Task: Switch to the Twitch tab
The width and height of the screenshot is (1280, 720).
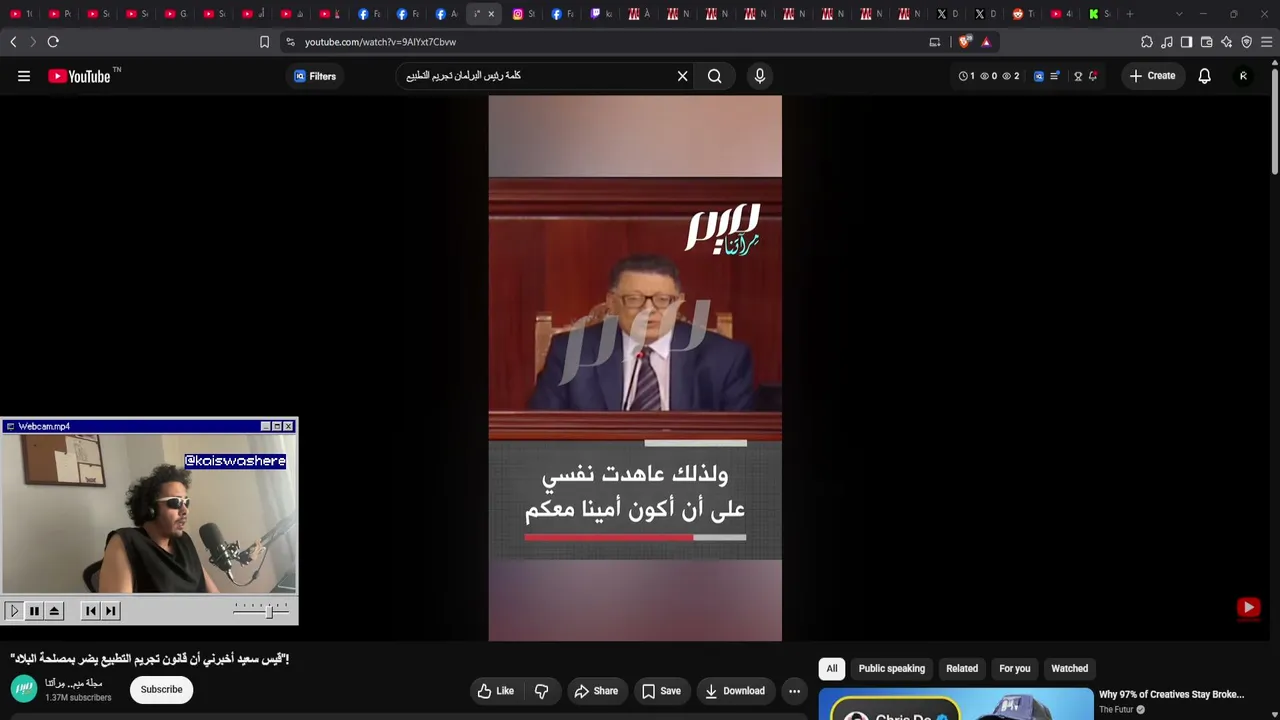Action: point(601,14)
